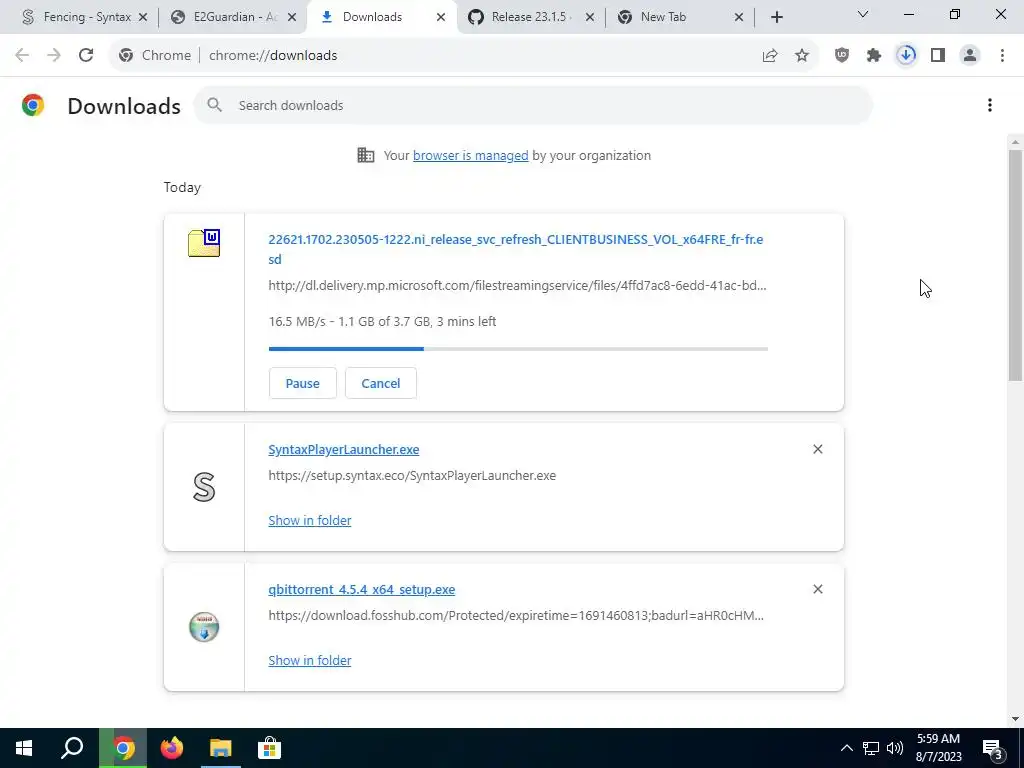Click the Forward navigation arrow
1024x768 pixels.
(54, 56)
